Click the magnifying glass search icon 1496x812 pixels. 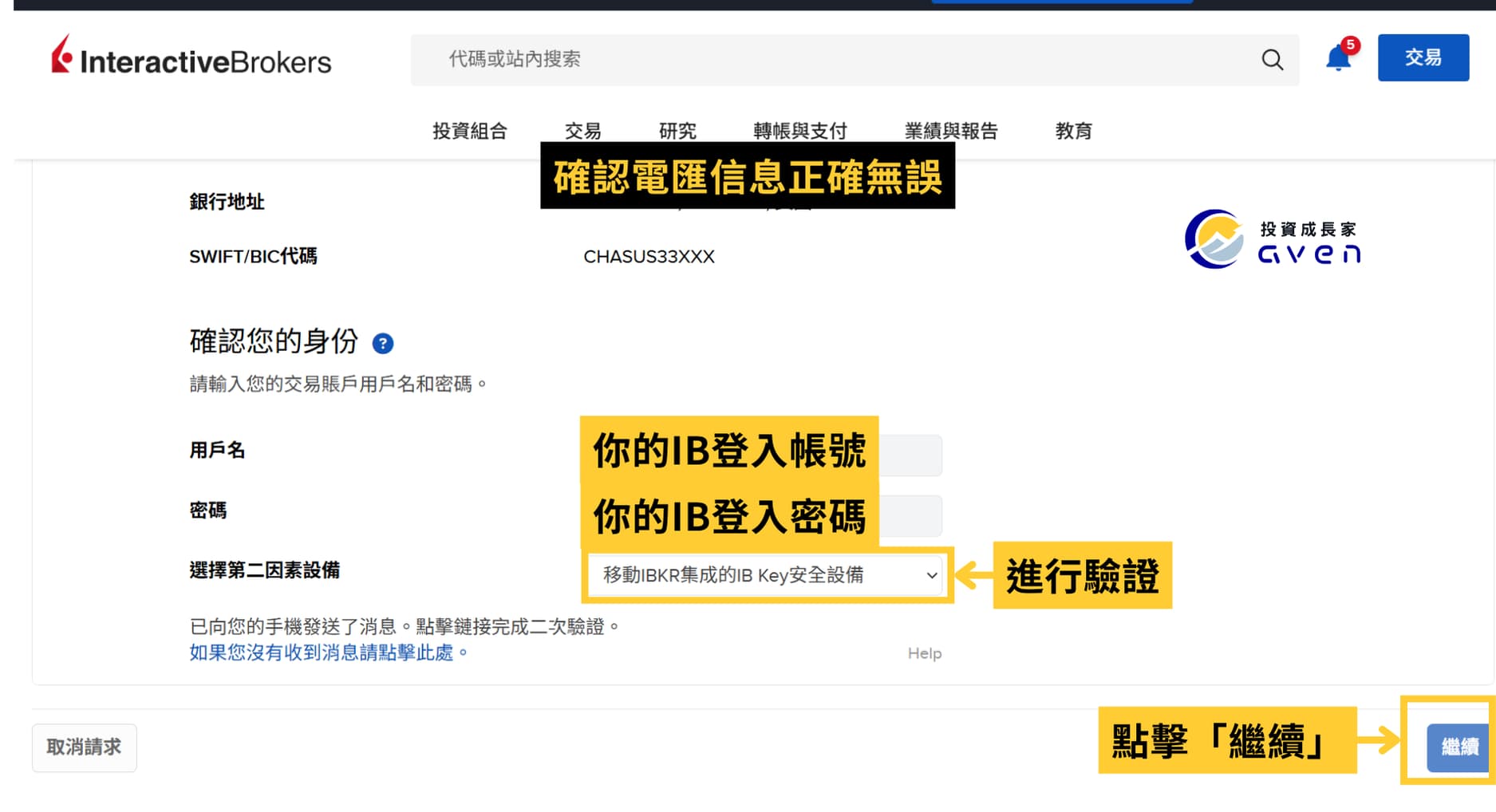point(1272,59)
